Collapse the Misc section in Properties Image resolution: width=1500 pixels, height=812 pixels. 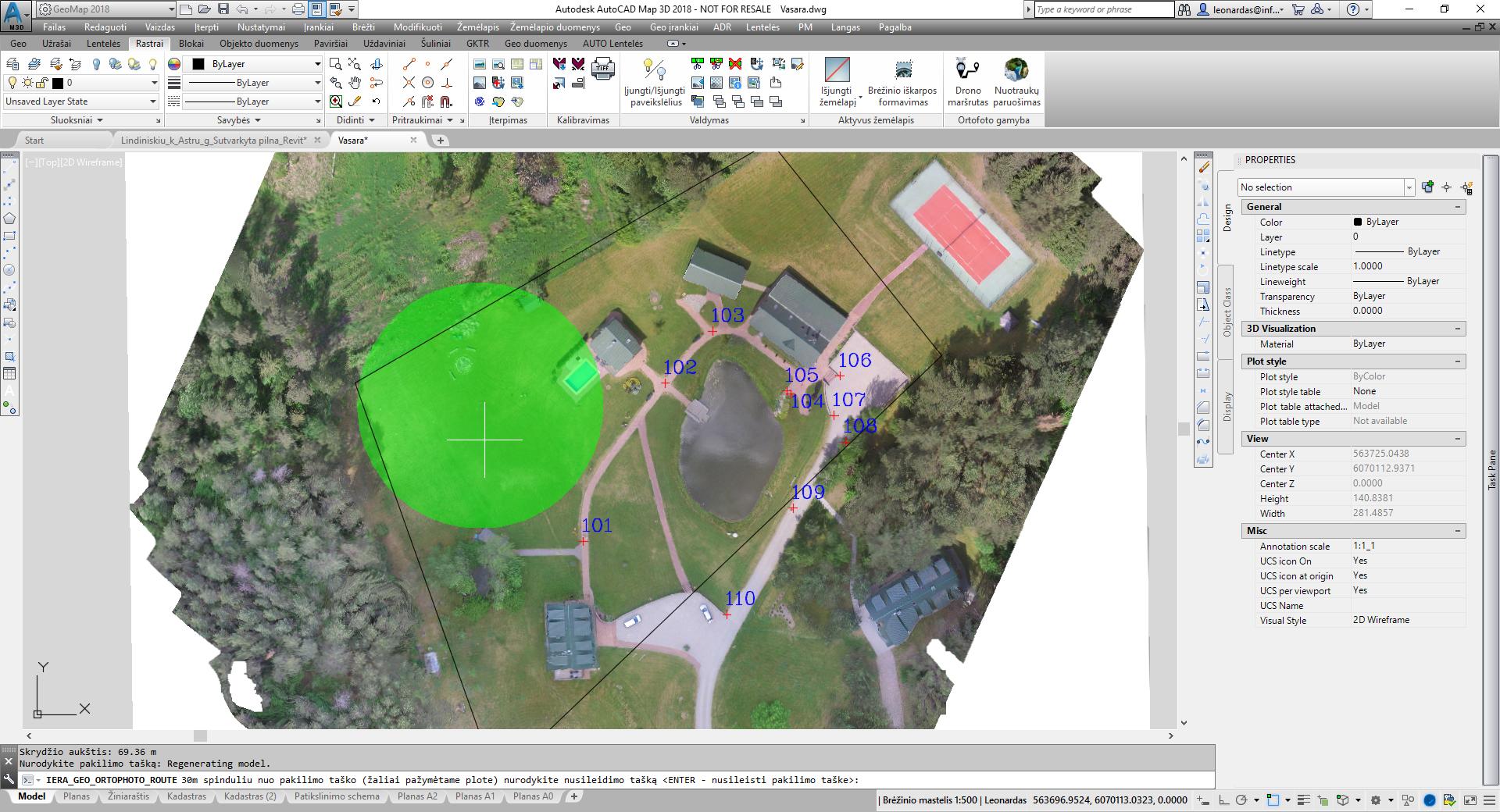coord(1458,531)
